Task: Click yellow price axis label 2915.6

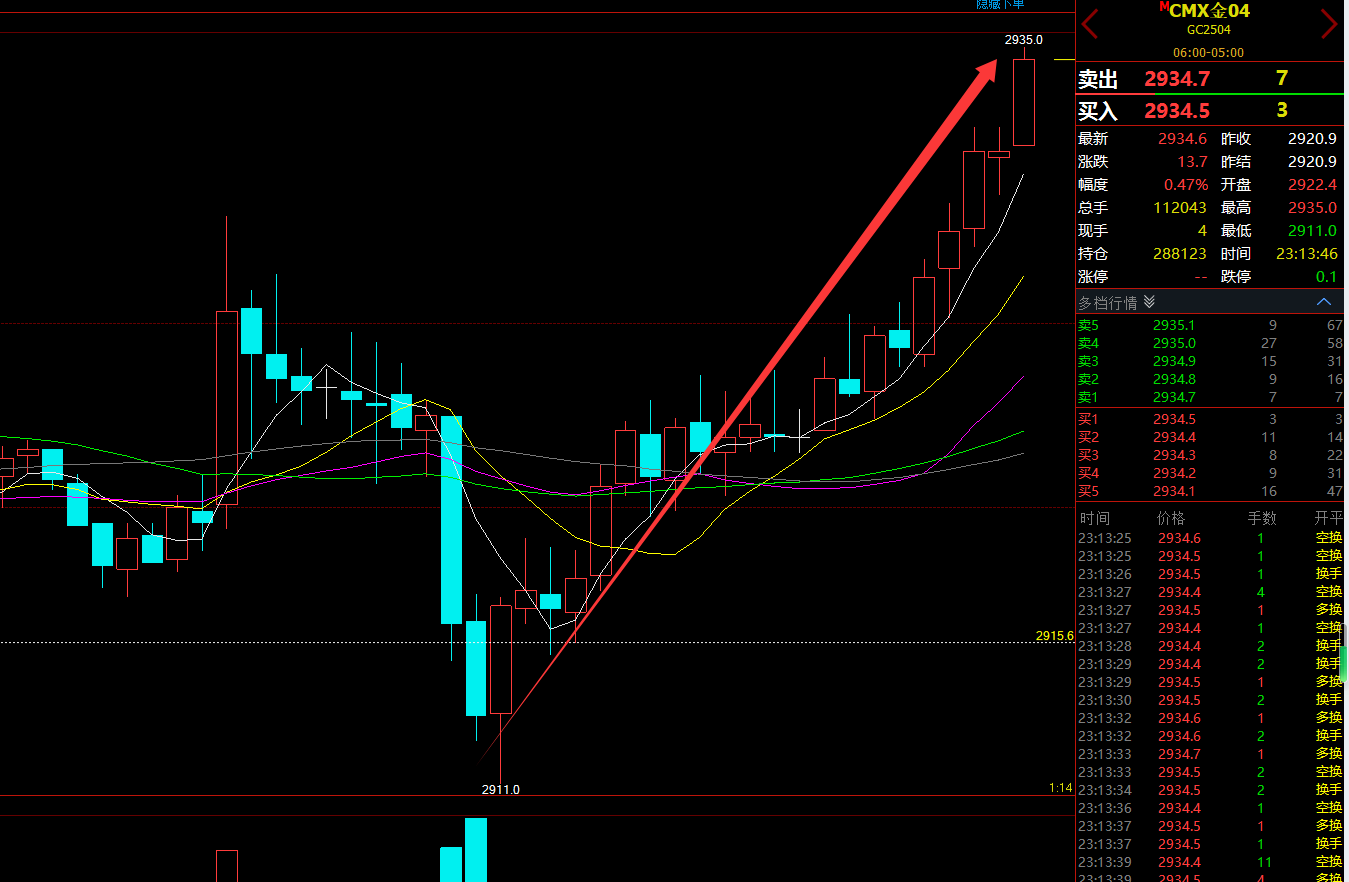Action: [x=1054, y=636]
